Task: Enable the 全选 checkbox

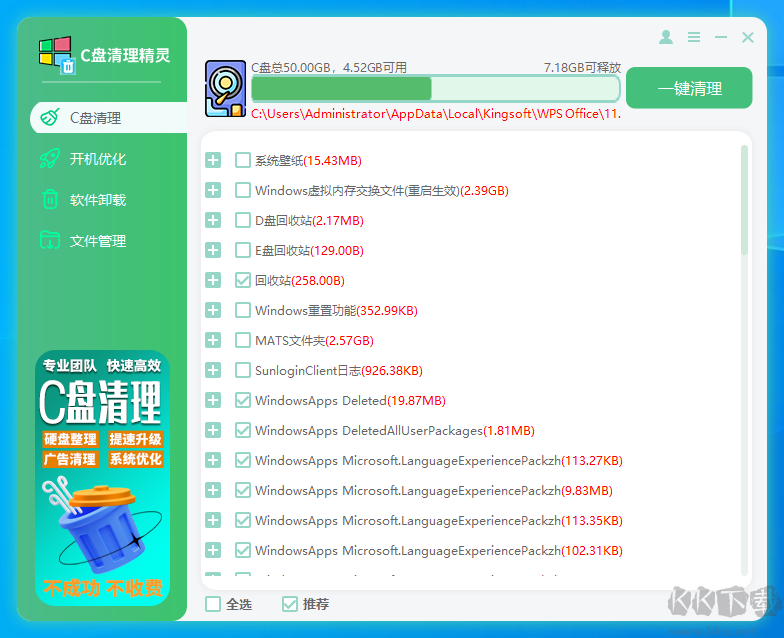Action: (x=213, y=604)
